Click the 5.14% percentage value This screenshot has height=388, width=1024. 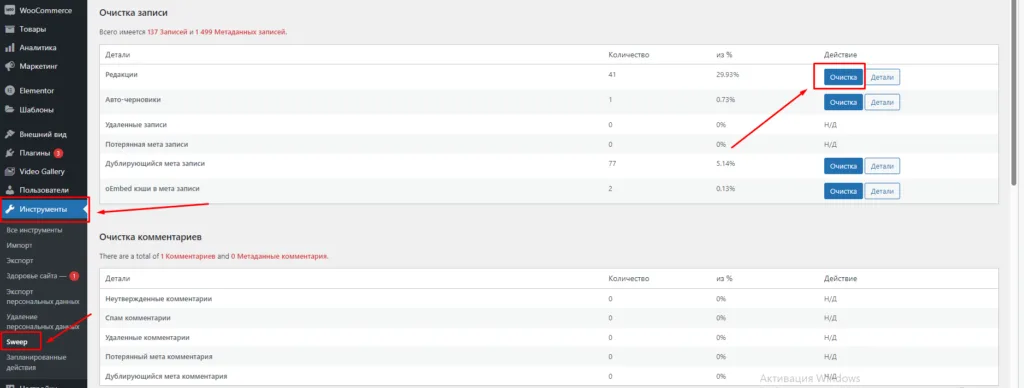click(x=726, y=163)
